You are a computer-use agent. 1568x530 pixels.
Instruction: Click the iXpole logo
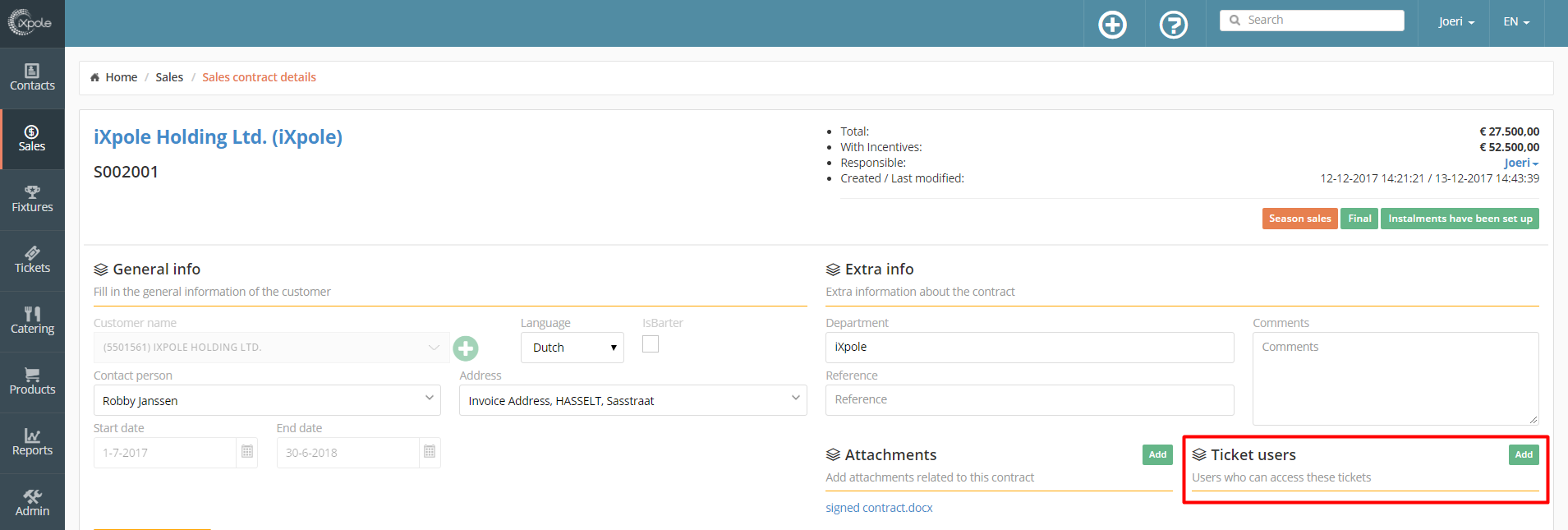(x=30, y=22)
